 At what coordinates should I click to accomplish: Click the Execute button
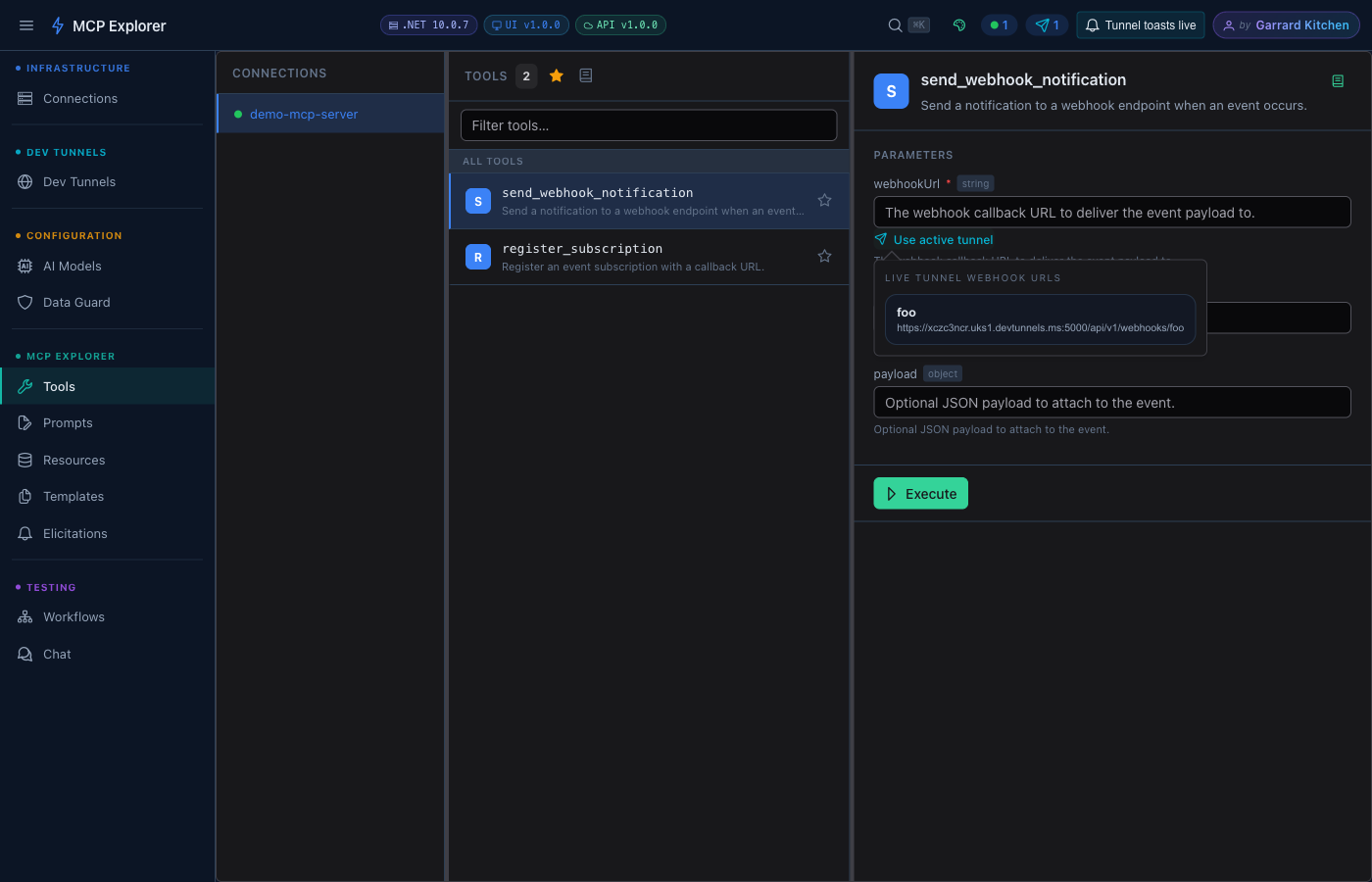click(920, 493)
